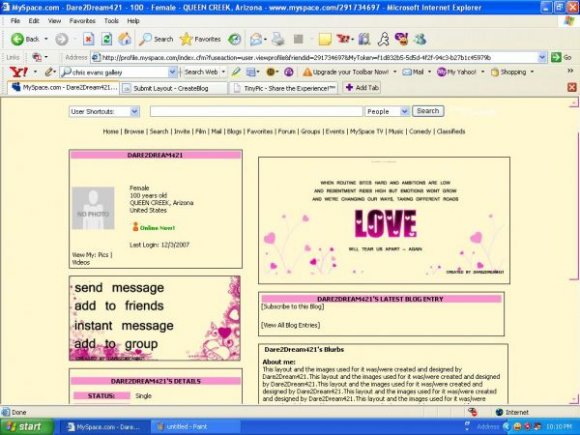This screenshot has height=435, width=580.
Task: Click MySpace.com taskbar button
Action: click(x=105, y=427)
